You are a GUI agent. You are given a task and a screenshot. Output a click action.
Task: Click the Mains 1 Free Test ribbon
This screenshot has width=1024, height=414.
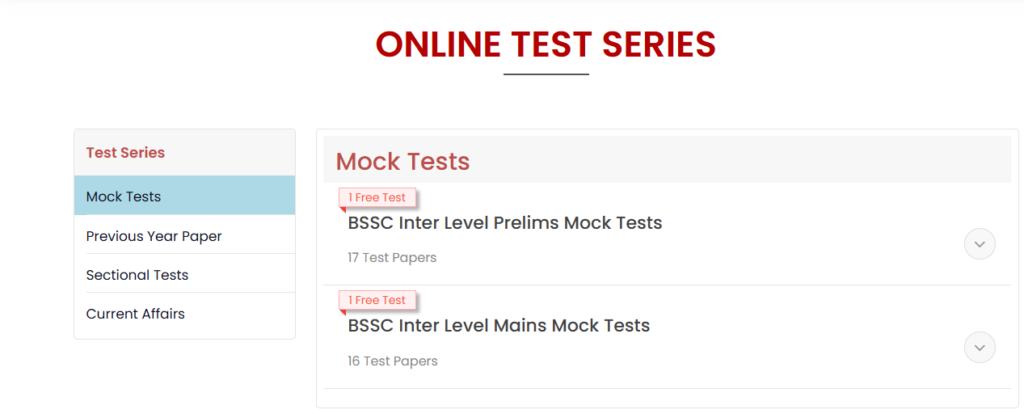tap(377, 300)
